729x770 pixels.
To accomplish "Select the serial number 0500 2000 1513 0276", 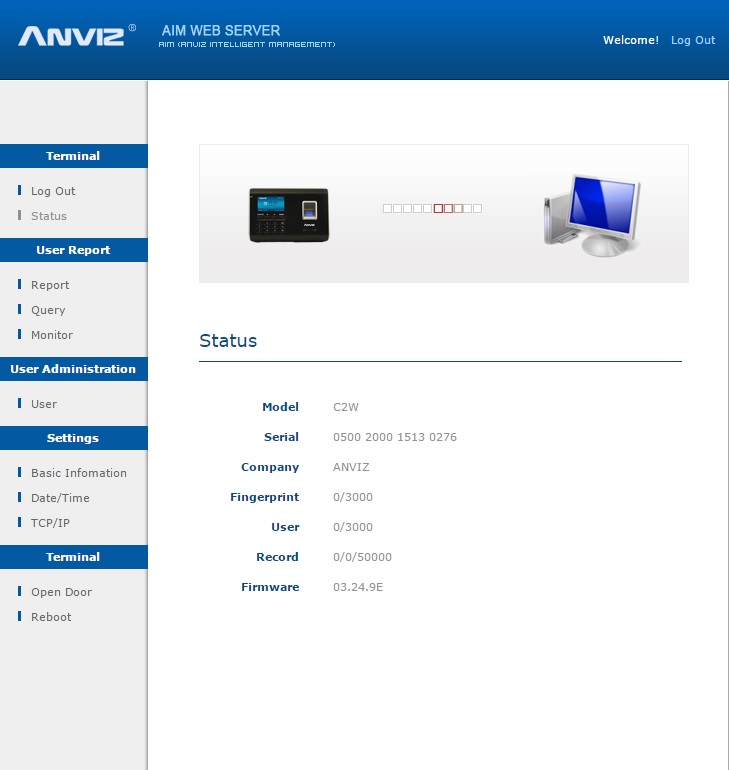I will click(x=395, y=437).
